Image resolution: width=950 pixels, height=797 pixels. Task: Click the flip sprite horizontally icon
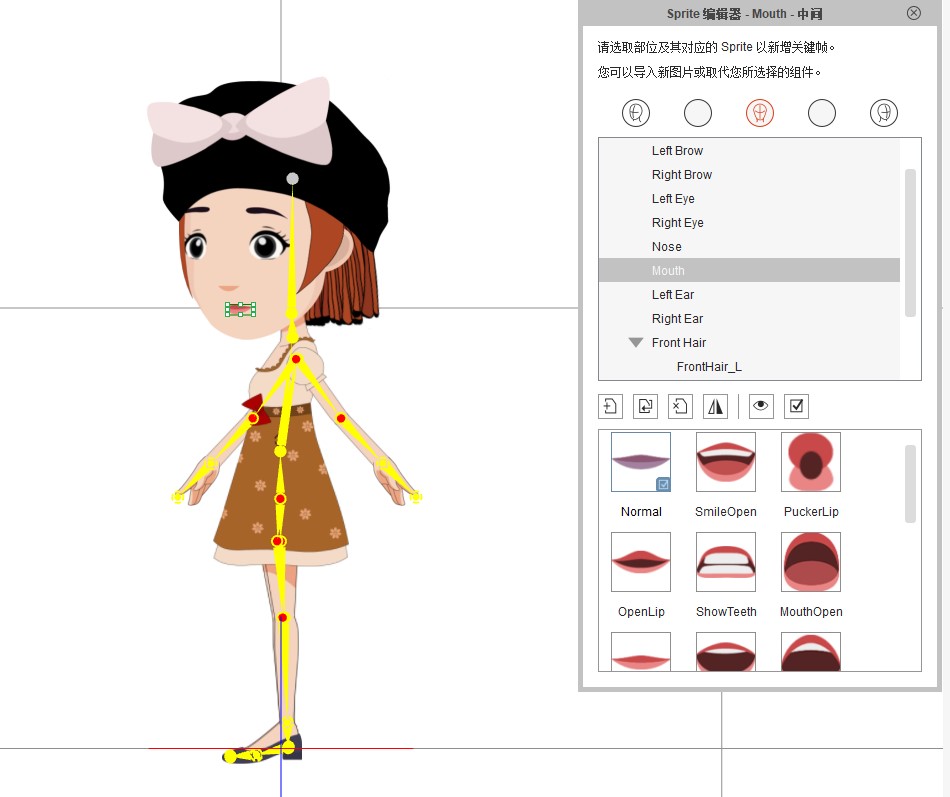[x=716, y=406]
